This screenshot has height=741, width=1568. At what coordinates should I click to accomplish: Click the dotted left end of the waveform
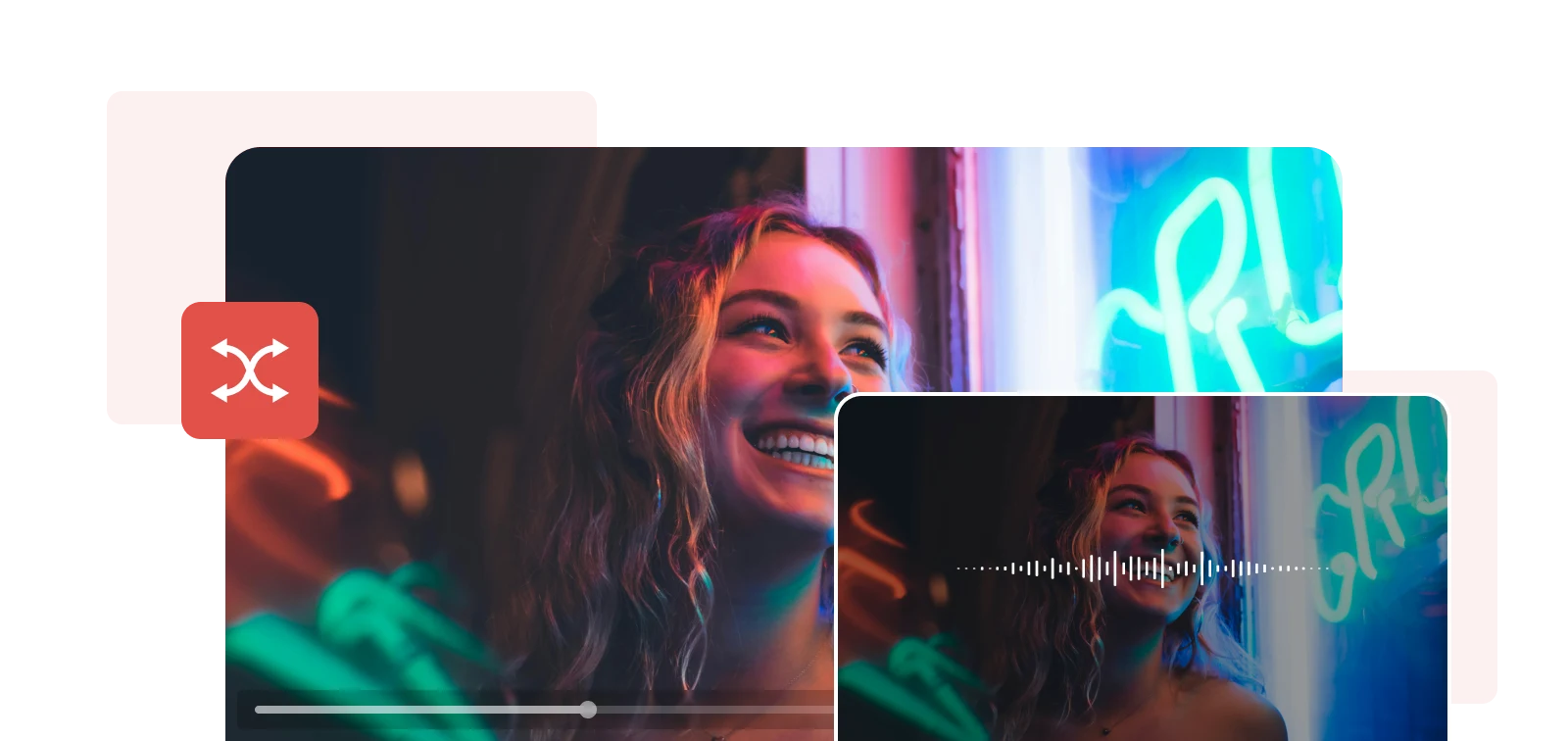coord(970,568)
